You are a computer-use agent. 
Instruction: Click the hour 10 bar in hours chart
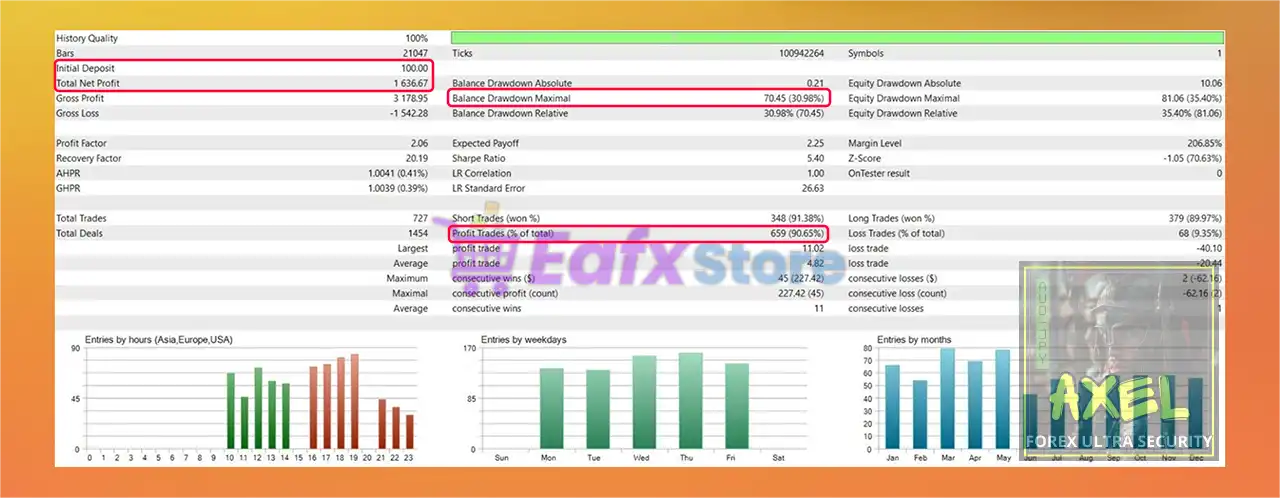[x=230, y=411]
